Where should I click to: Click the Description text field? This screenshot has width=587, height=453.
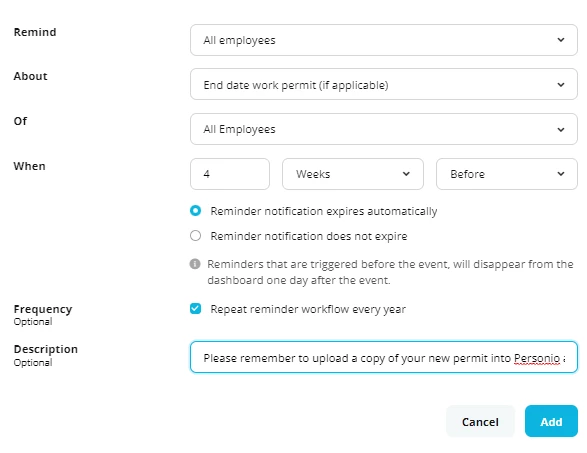point(384,357)
